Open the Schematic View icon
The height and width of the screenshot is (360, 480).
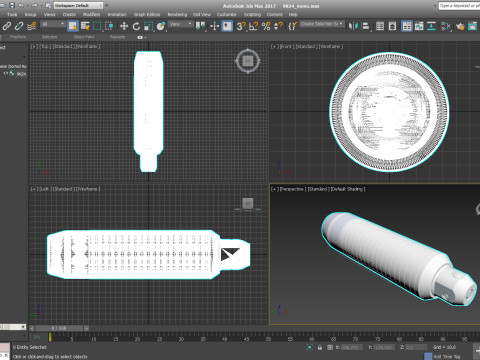pos(431,26)
